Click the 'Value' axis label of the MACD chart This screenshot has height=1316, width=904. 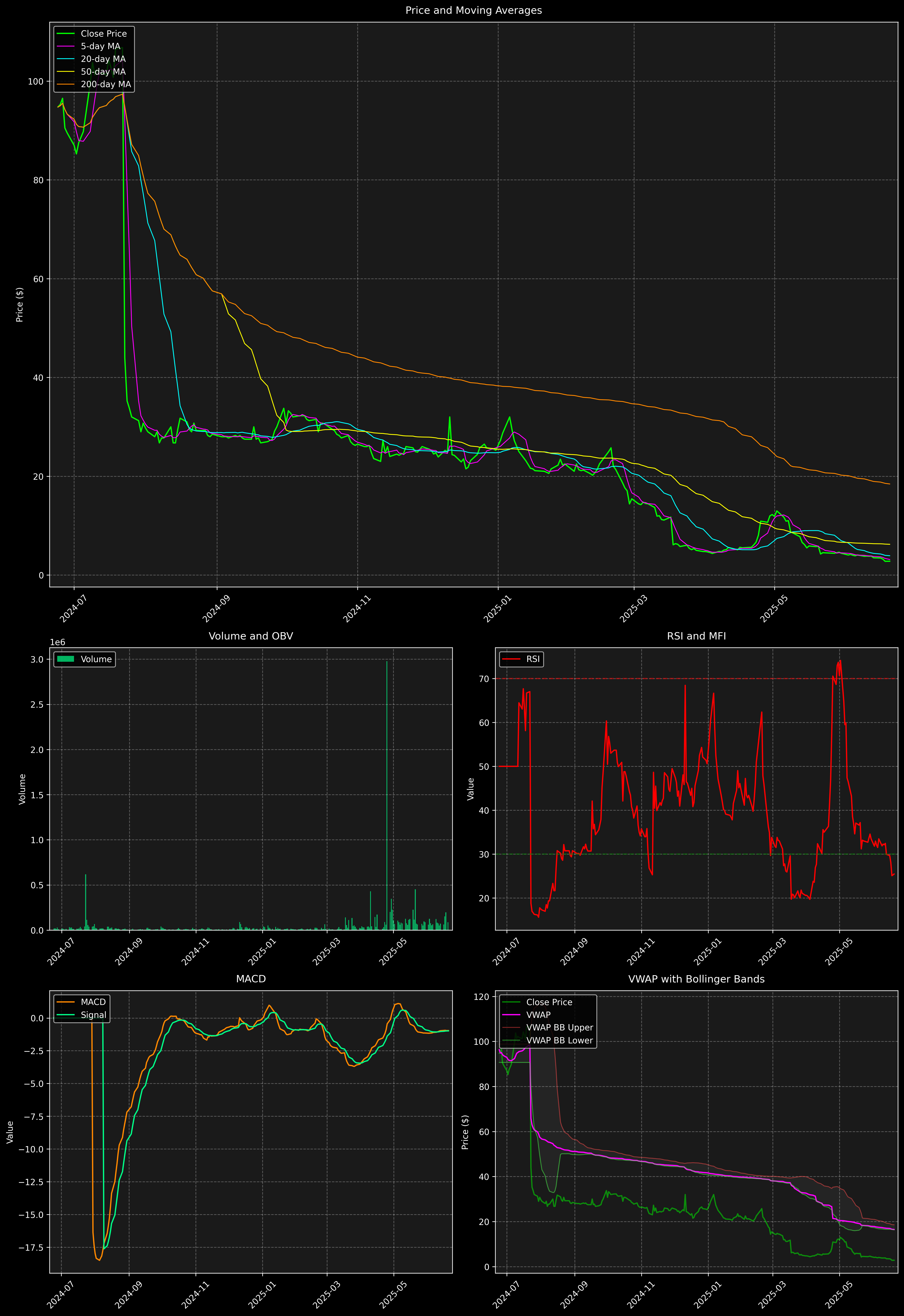[x=10, y=1132]
